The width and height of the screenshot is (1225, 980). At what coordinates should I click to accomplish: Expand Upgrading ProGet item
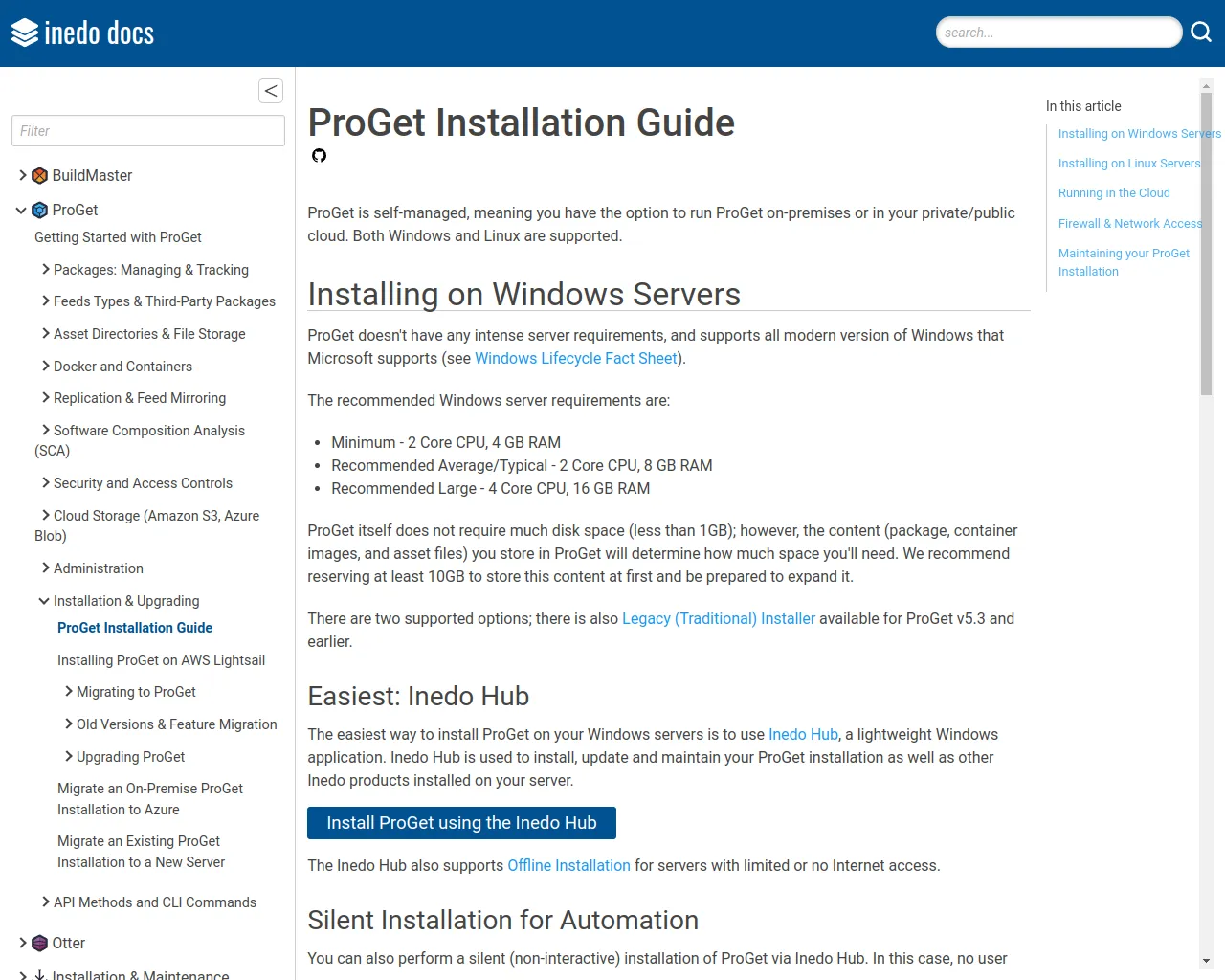69,757
